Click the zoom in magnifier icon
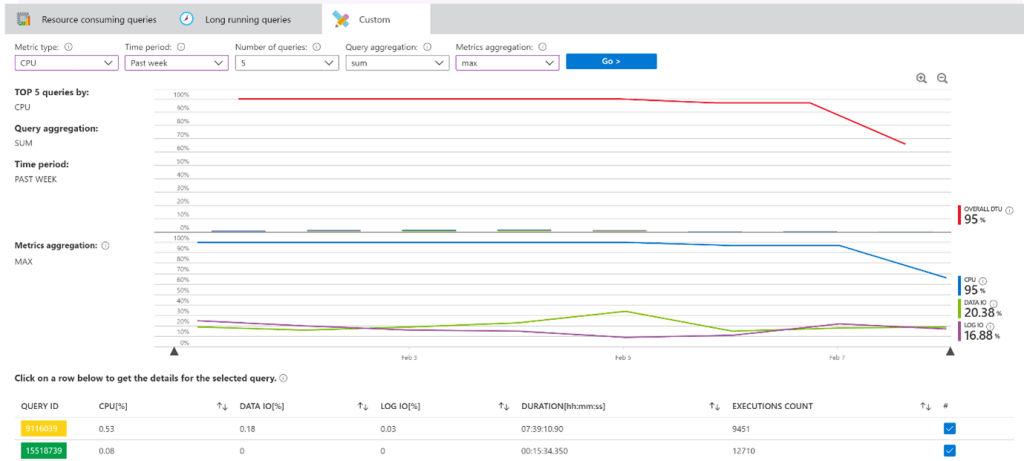The image size is (1024, 461). tap(921, 78)
